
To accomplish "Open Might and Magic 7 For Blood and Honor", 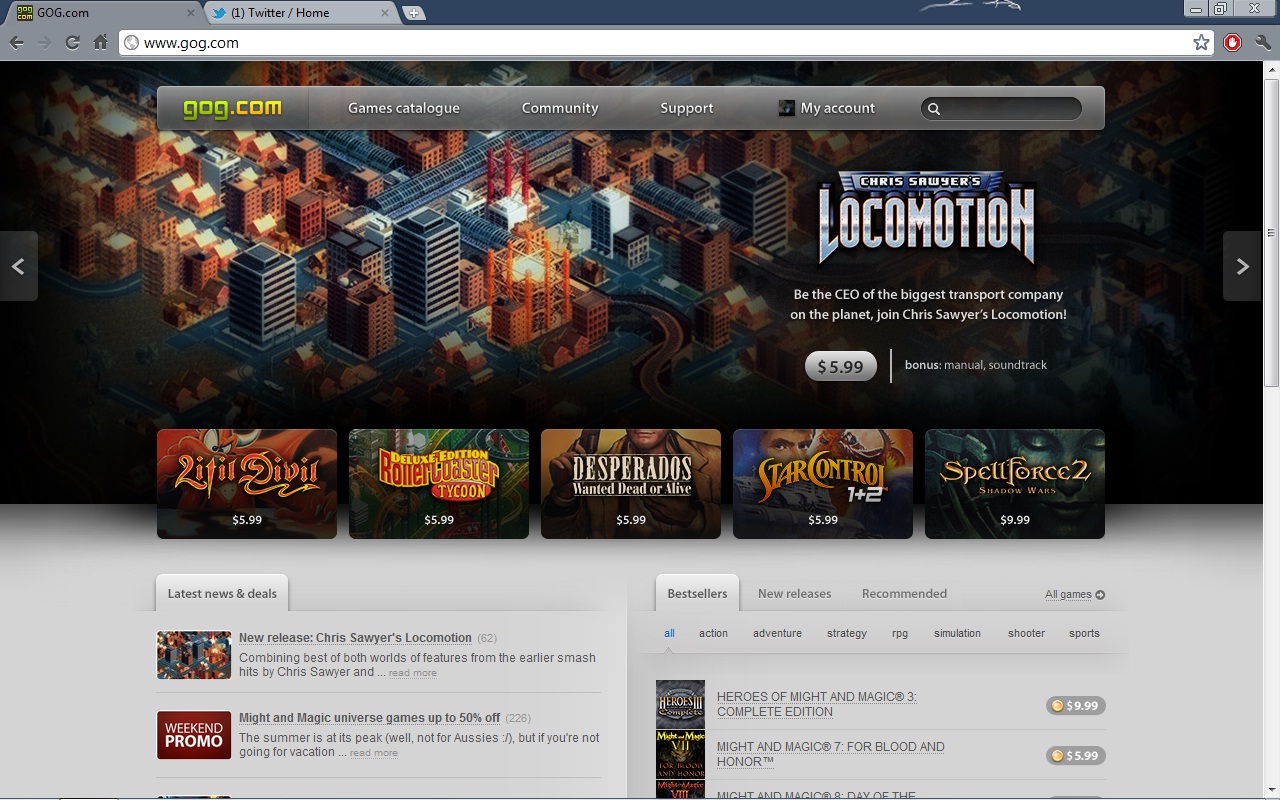I will (831, 754).
